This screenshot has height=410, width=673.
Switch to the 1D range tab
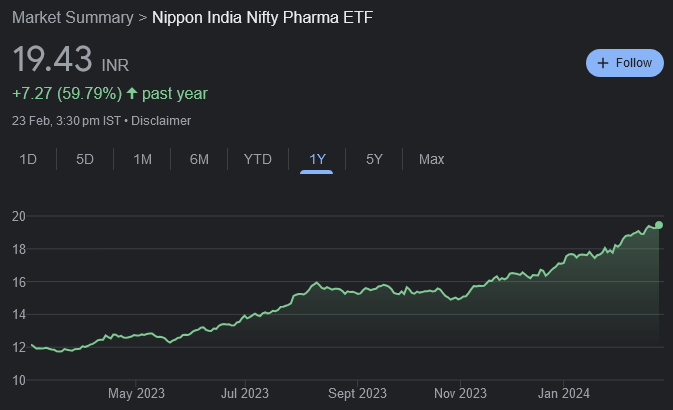(29, 159)
